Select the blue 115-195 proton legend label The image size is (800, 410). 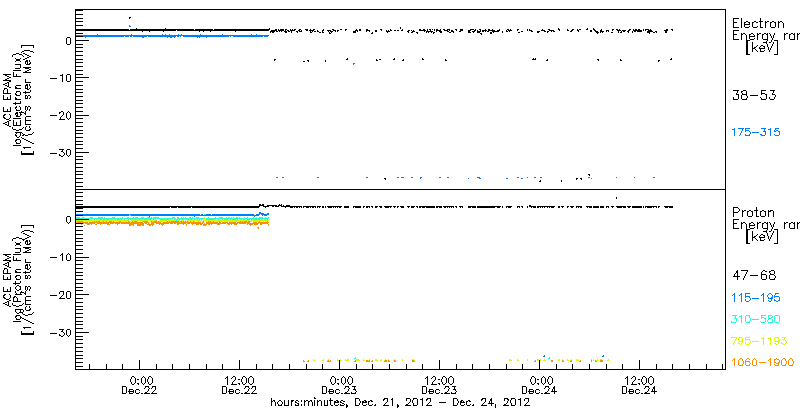click(756, 297)
